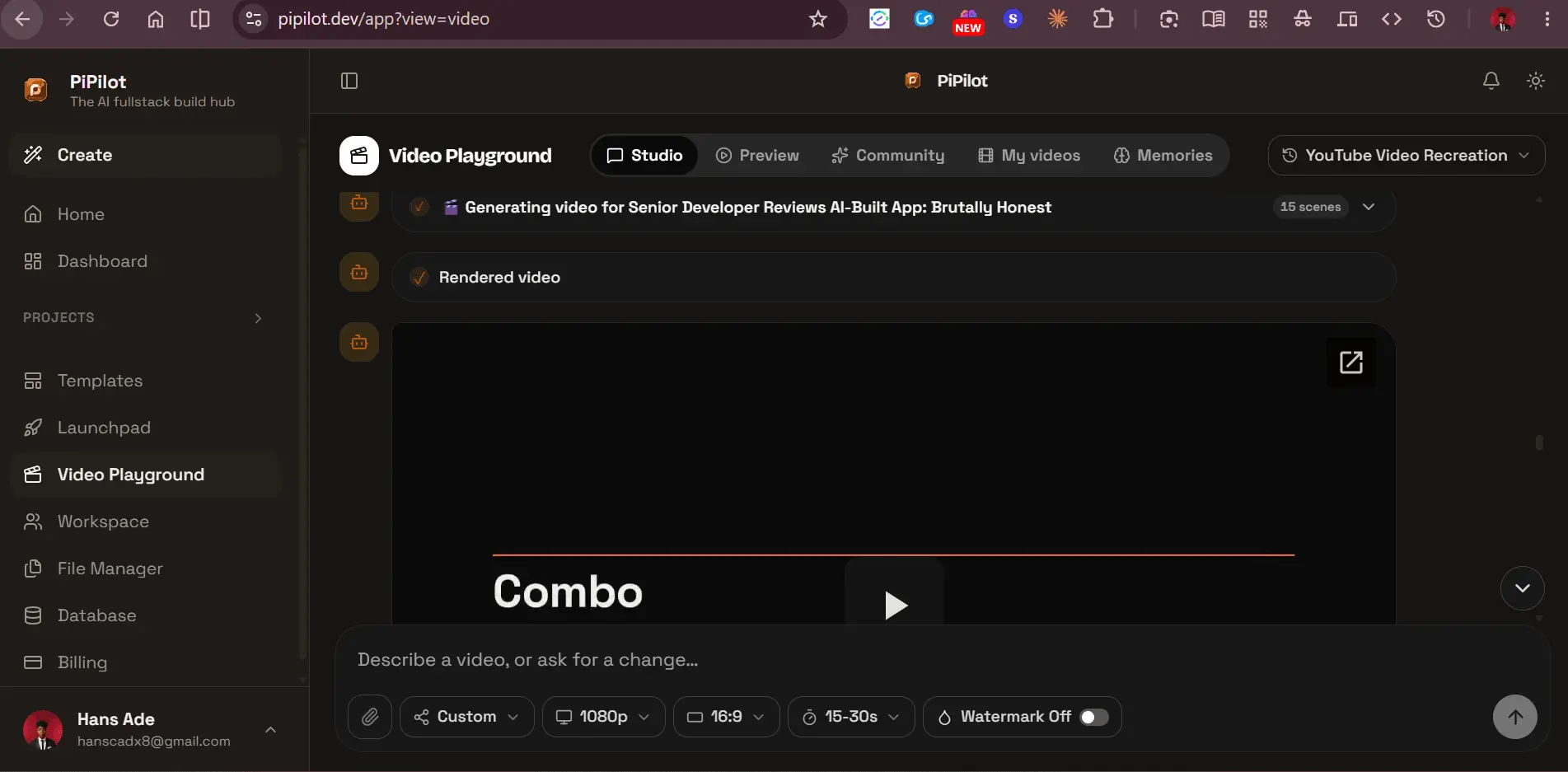
Task: Open the browser profile avatar
Action: 1503,19
